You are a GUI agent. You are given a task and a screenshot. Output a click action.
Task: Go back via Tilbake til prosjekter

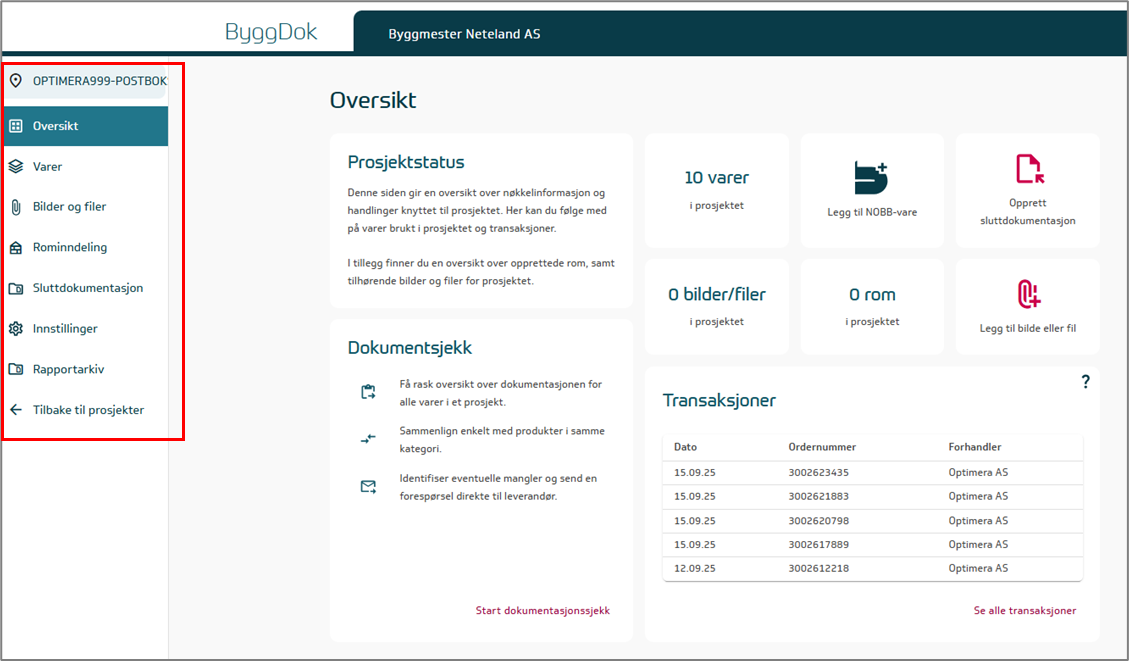88,410
